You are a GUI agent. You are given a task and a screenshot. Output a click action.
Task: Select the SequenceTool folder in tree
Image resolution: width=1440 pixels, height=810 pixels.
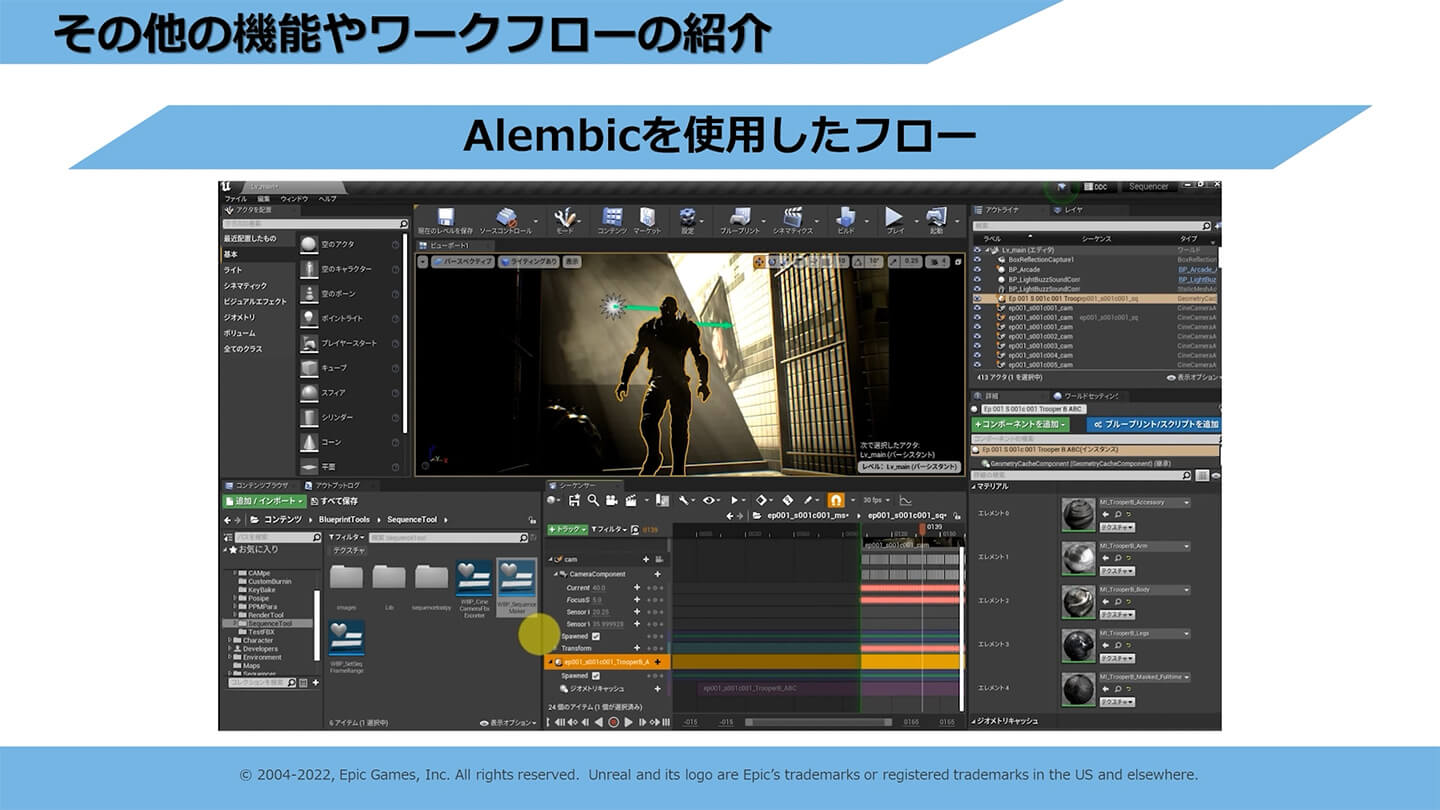pos(270,623)
